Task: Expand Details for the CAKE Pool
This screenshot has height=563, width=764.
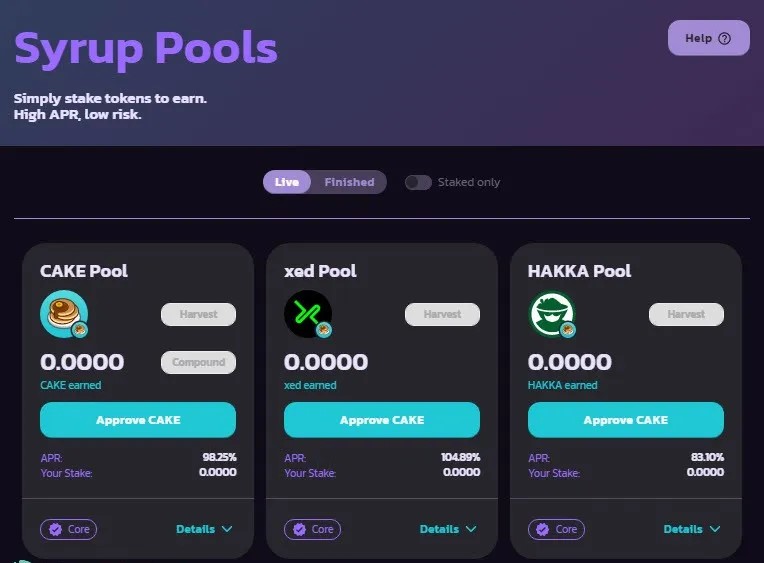Action: point(204,529)
